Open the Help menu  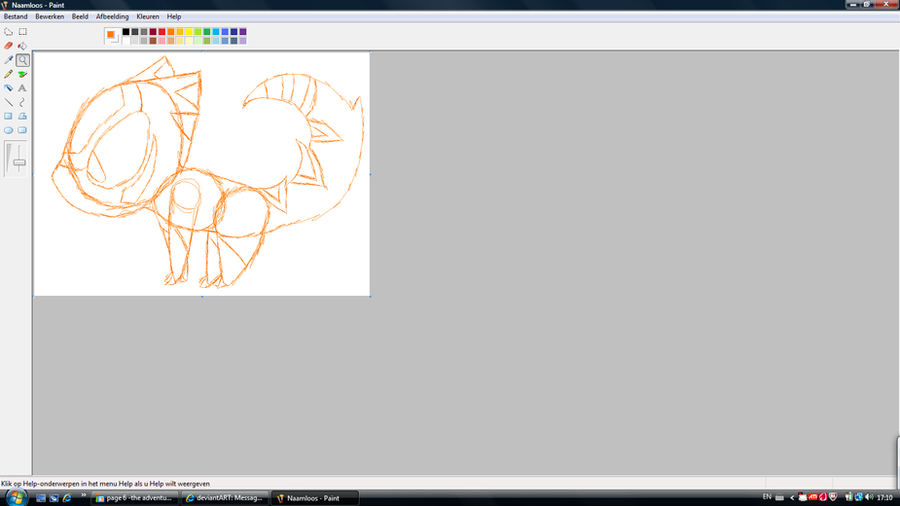(174, 17)
